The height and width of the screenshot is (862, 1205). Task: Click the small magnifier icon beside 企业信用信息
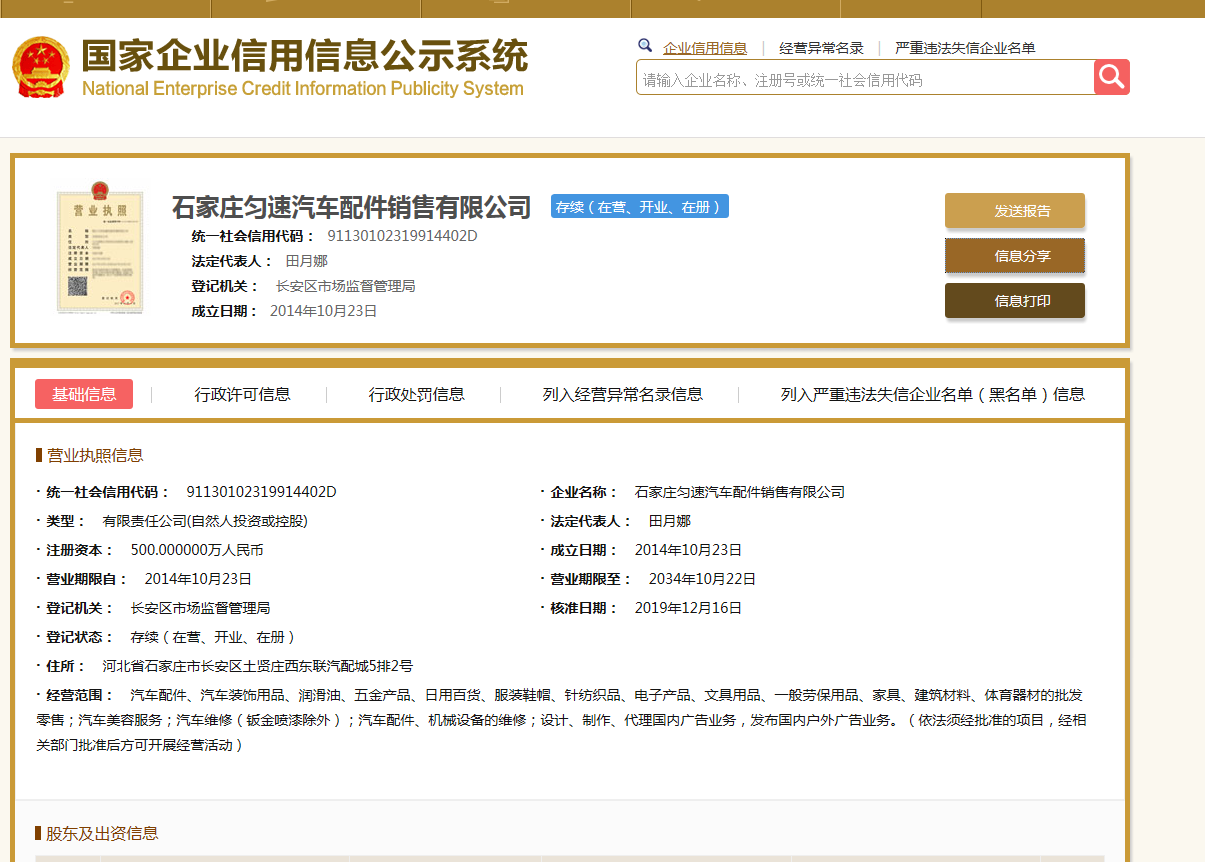(645, 46)
